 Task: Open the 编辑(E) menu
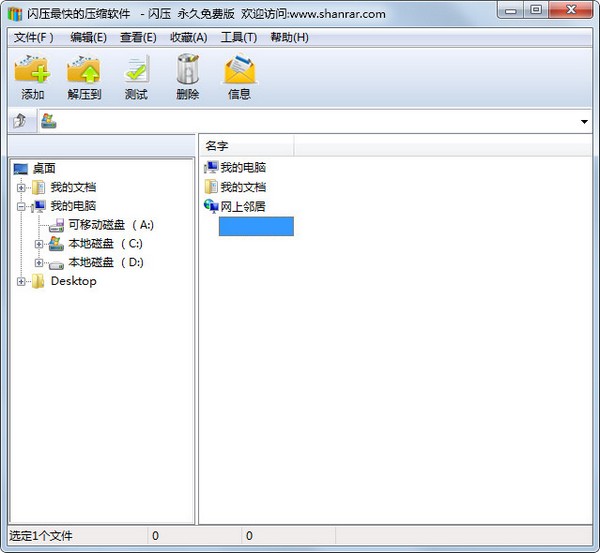coord(88,38)
